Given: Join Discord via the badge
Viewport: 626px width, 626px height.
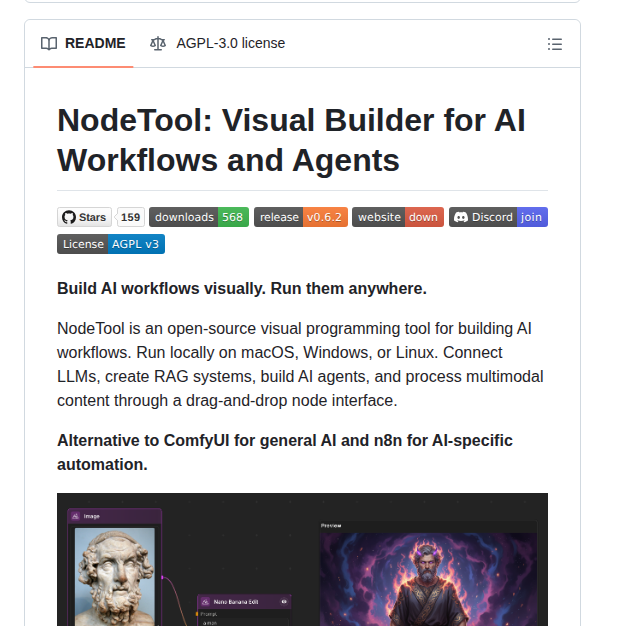Looking at the screenshot, I should (x=498, y=217).
